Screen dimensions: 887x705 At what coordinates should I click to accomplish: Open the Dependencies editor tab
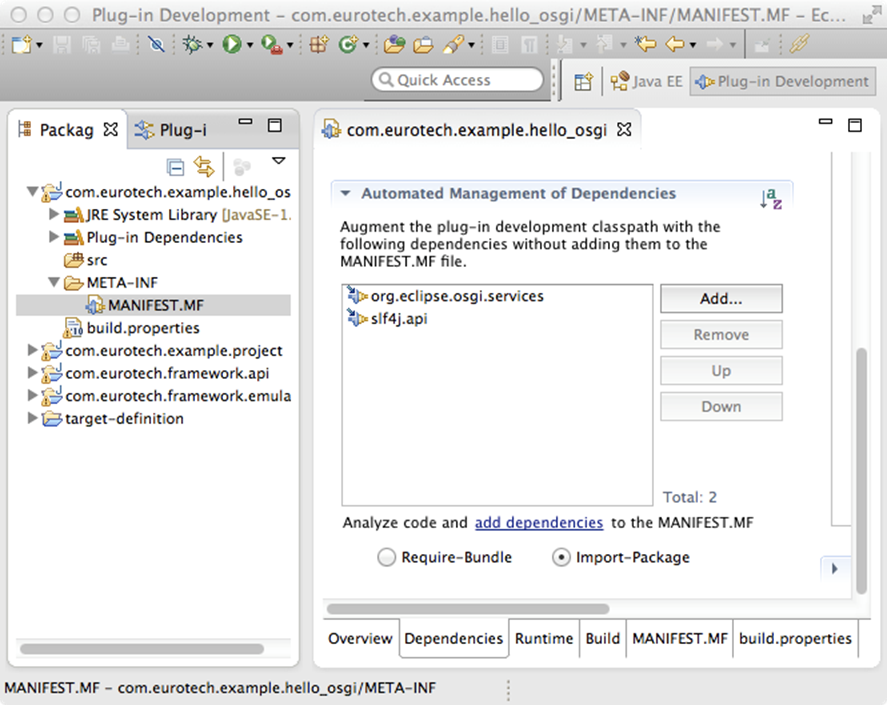454,639
